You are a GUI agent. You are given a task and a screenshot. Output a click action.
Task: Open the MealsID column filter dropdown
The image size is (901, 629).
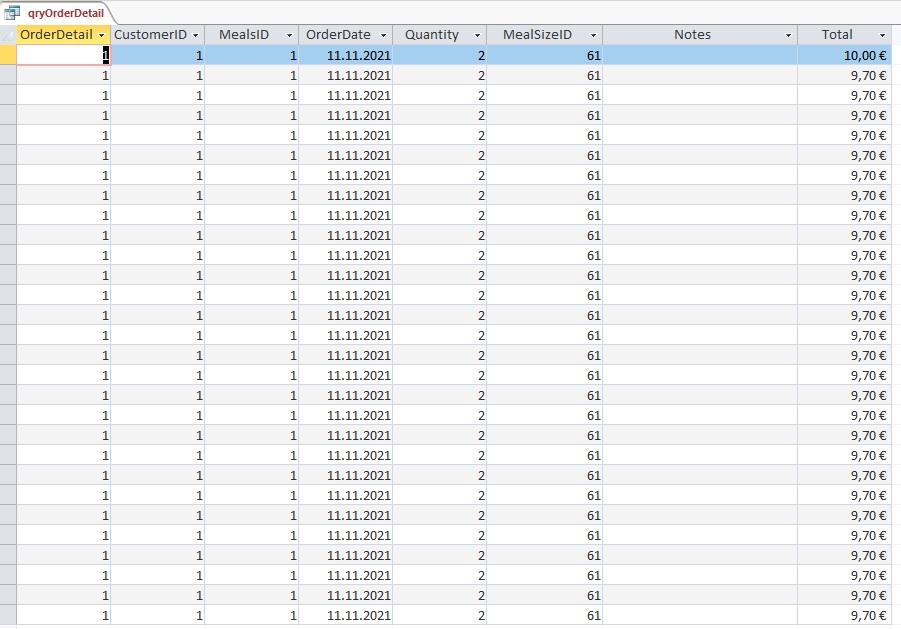pyautogui.click(x=290, y=35)
